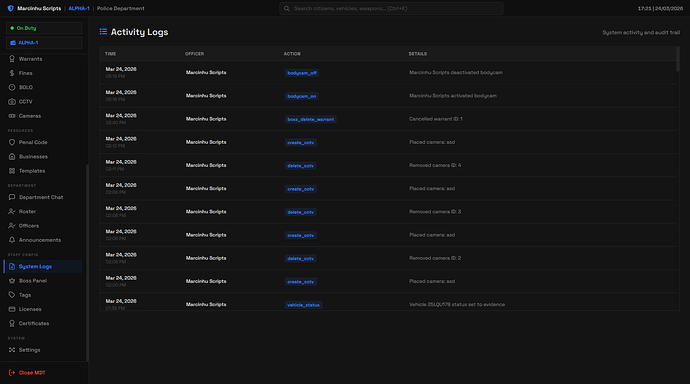This screenshot has height=384, width=690.
Task: Open the Licenses page
Action: coord(43,309)
